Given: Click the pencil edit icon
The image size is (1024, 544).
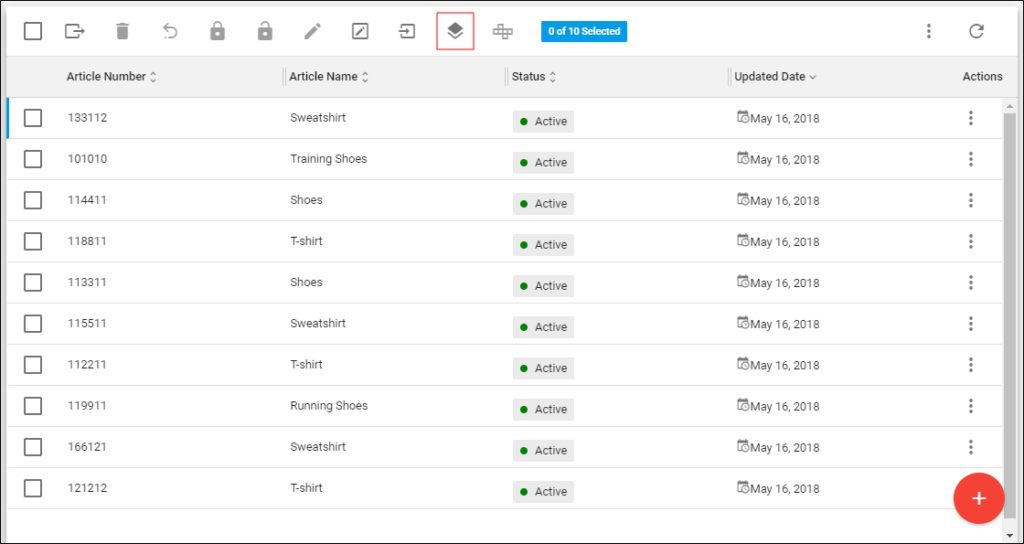Looking at the screenshot, I should [313, 31].
